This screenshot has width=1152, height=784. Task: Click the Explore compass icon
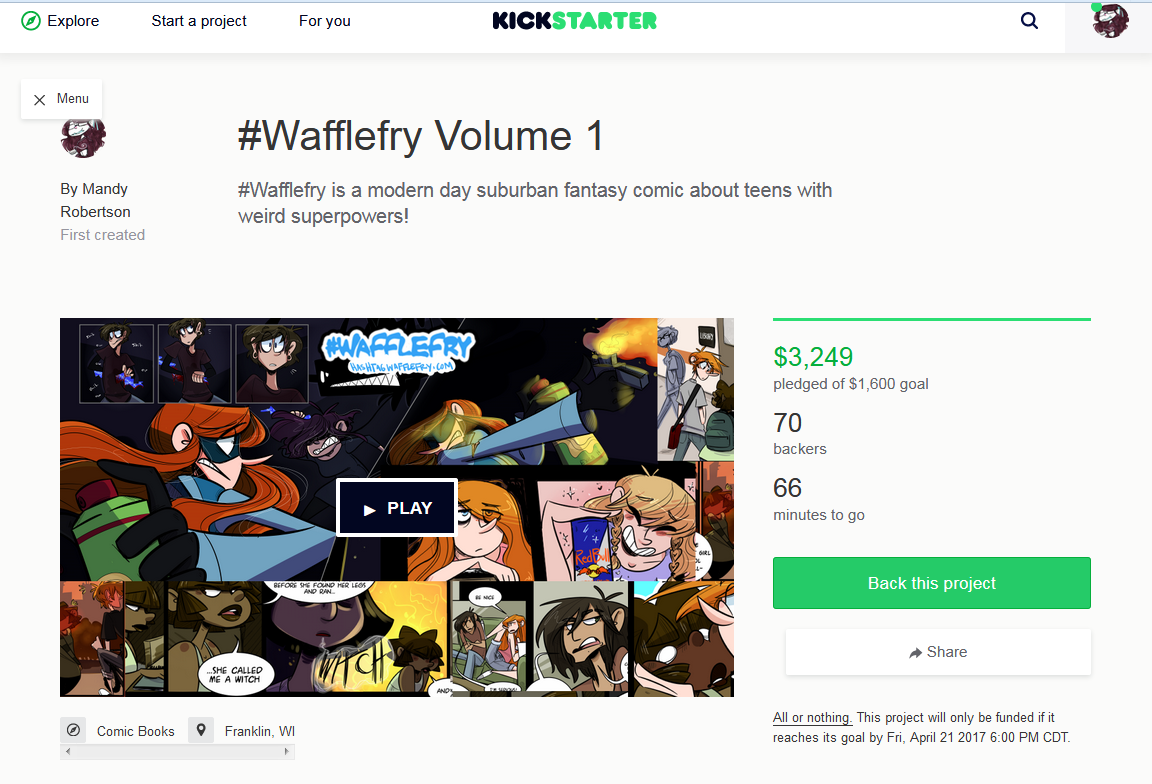point(31,21)
